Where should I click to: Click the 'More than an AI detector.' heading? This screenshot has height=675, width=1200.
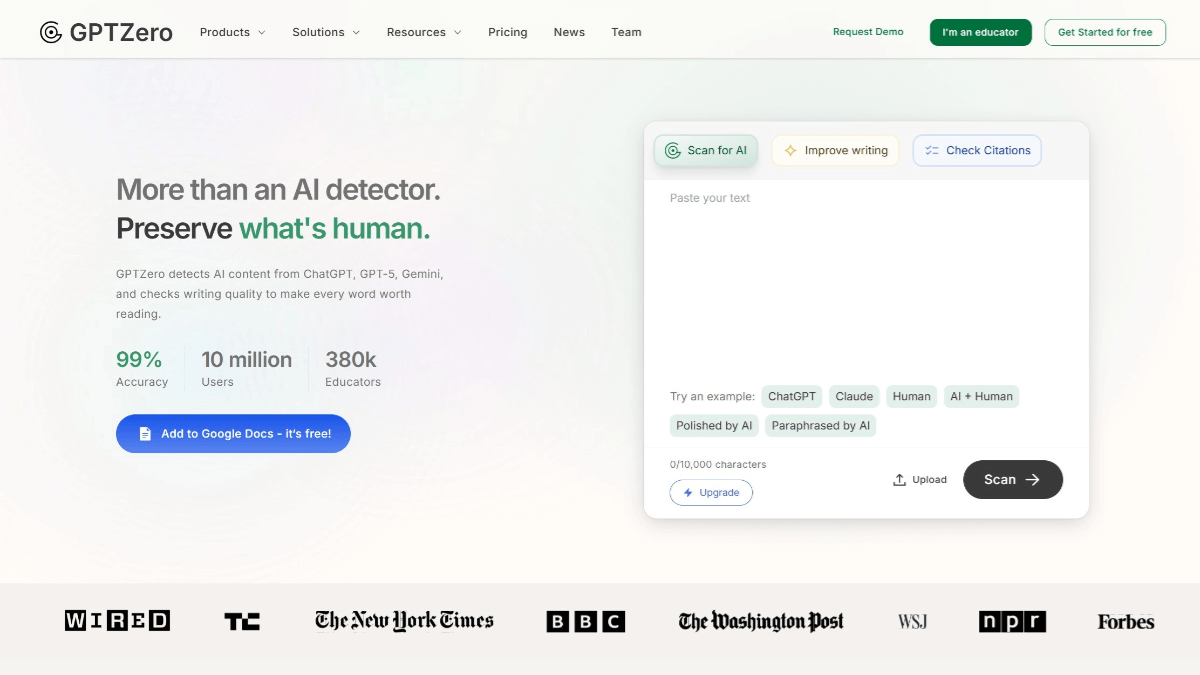[278, 189]
